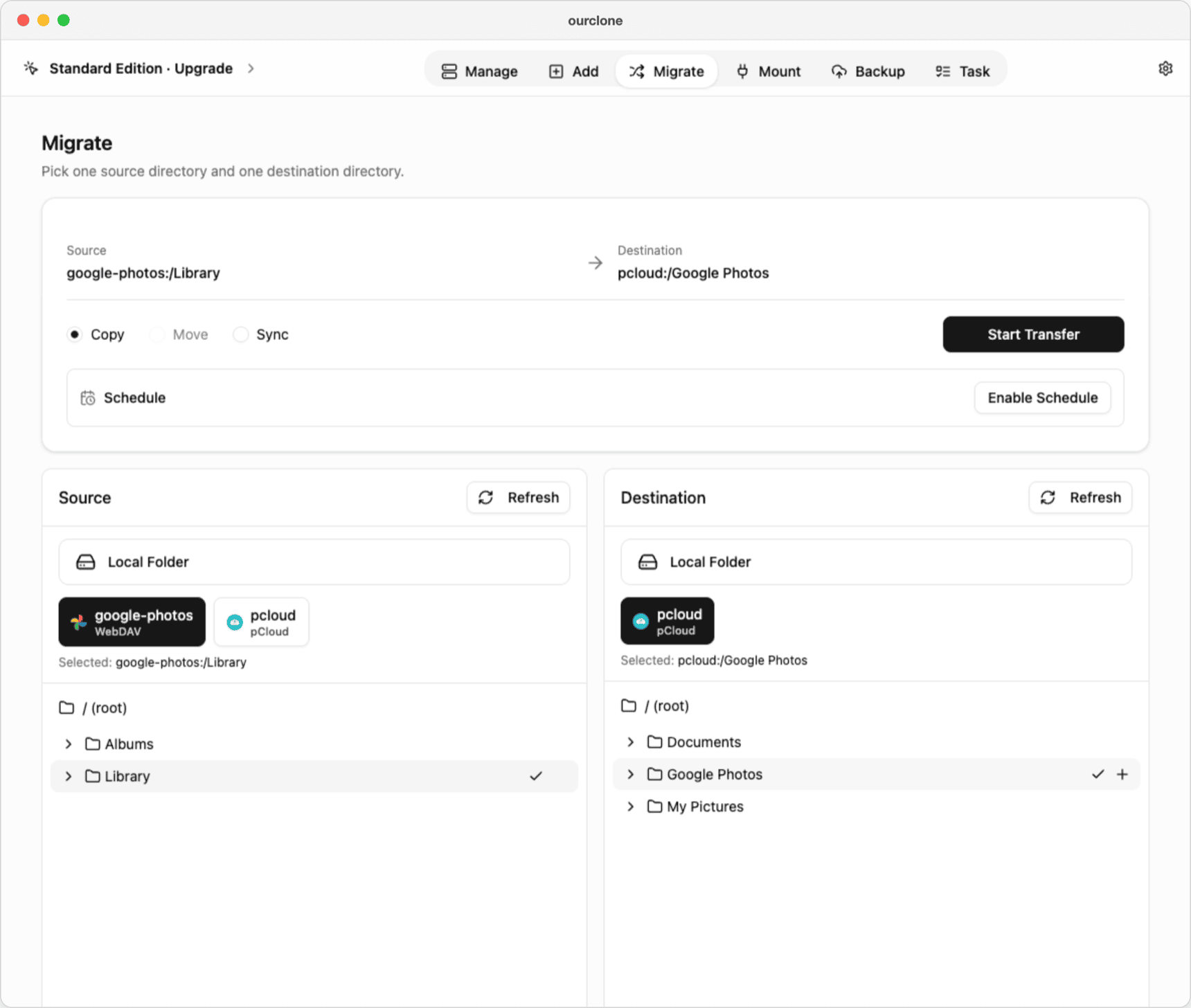
Task: Click the checkmark in the Library row
Action: 536,776
